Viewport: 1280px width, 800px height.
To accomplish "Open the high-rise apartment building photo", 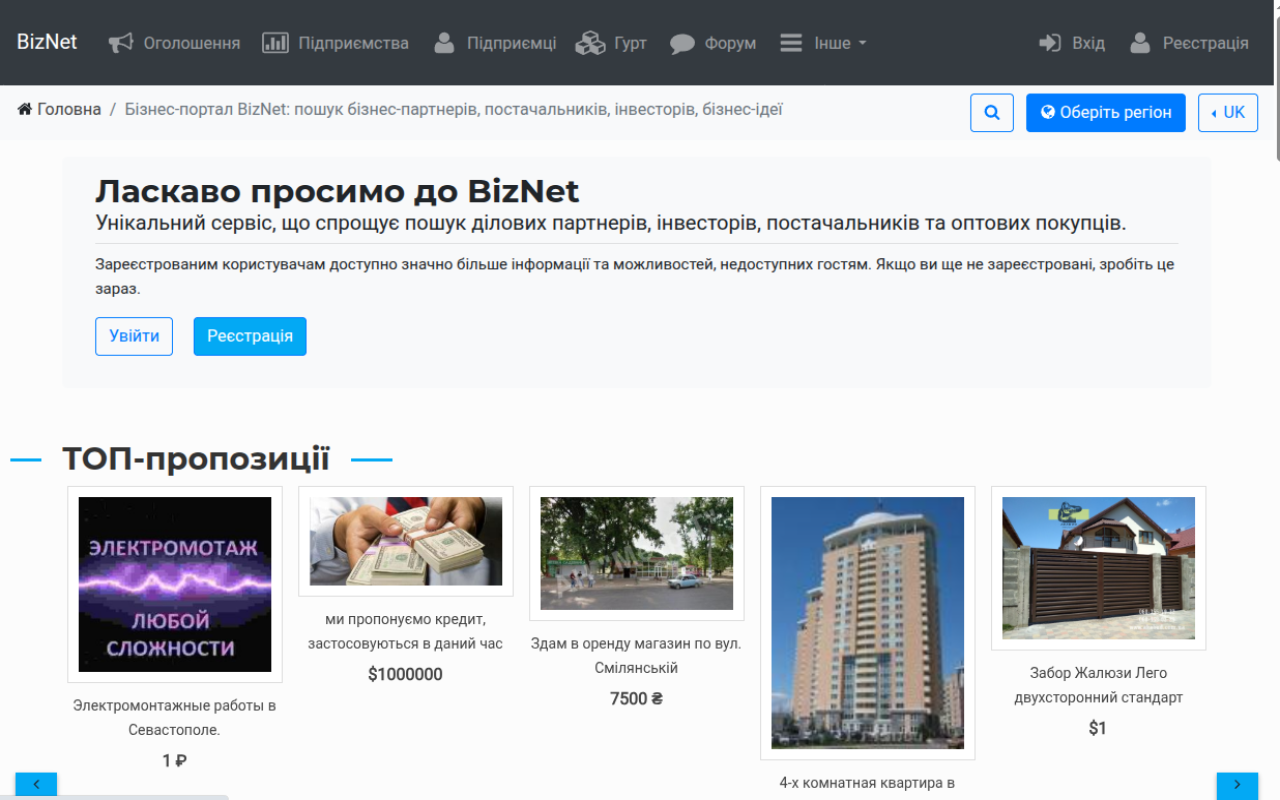I will pos(868,623).
